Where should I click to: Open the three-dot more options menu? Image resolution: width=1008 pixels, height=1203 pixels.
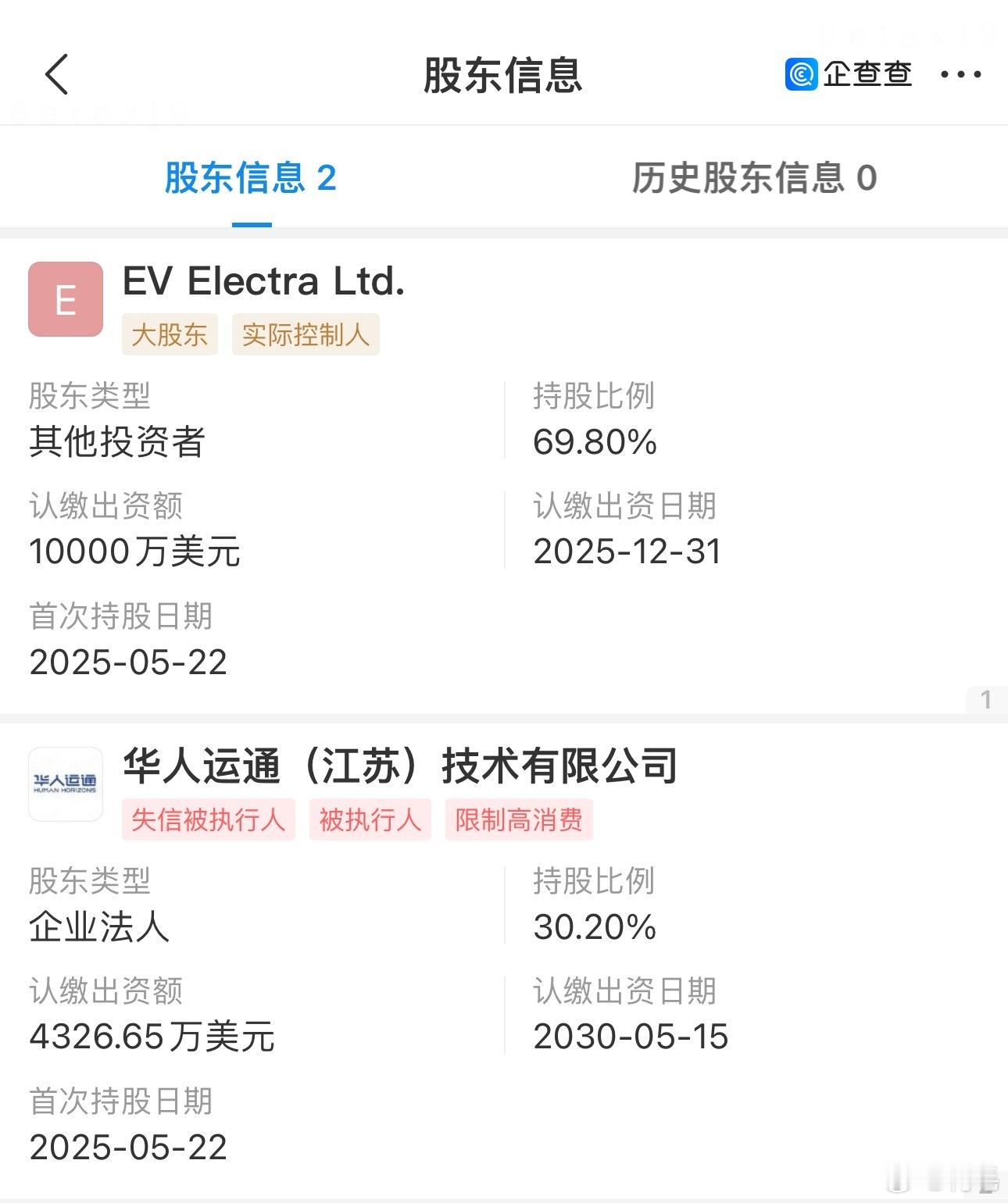coord(960,75)
